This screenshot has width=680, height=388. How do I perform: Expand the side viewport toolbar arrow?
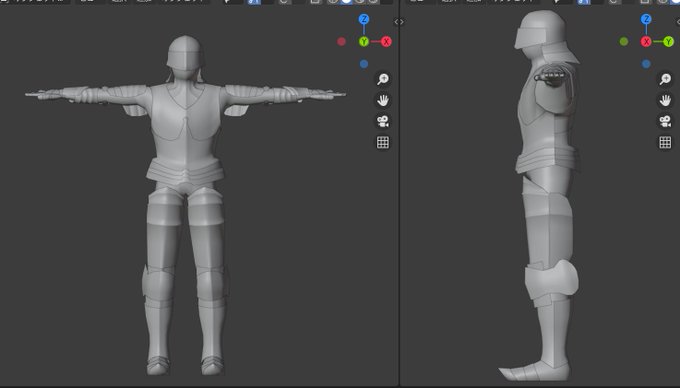402,22
